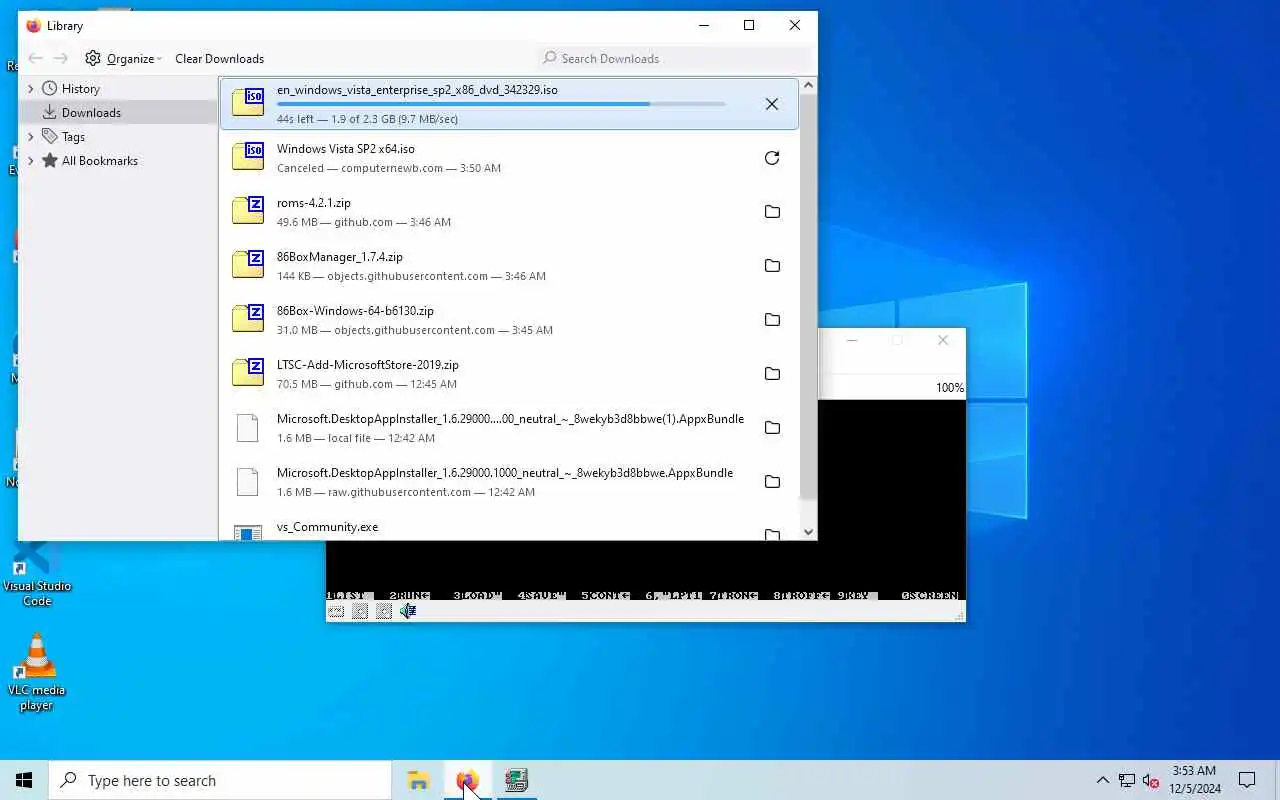Select the roms-4.2.1.zip entry name
The height and width of the screenshot is (800, 1280).
click(x=314, y=203)
